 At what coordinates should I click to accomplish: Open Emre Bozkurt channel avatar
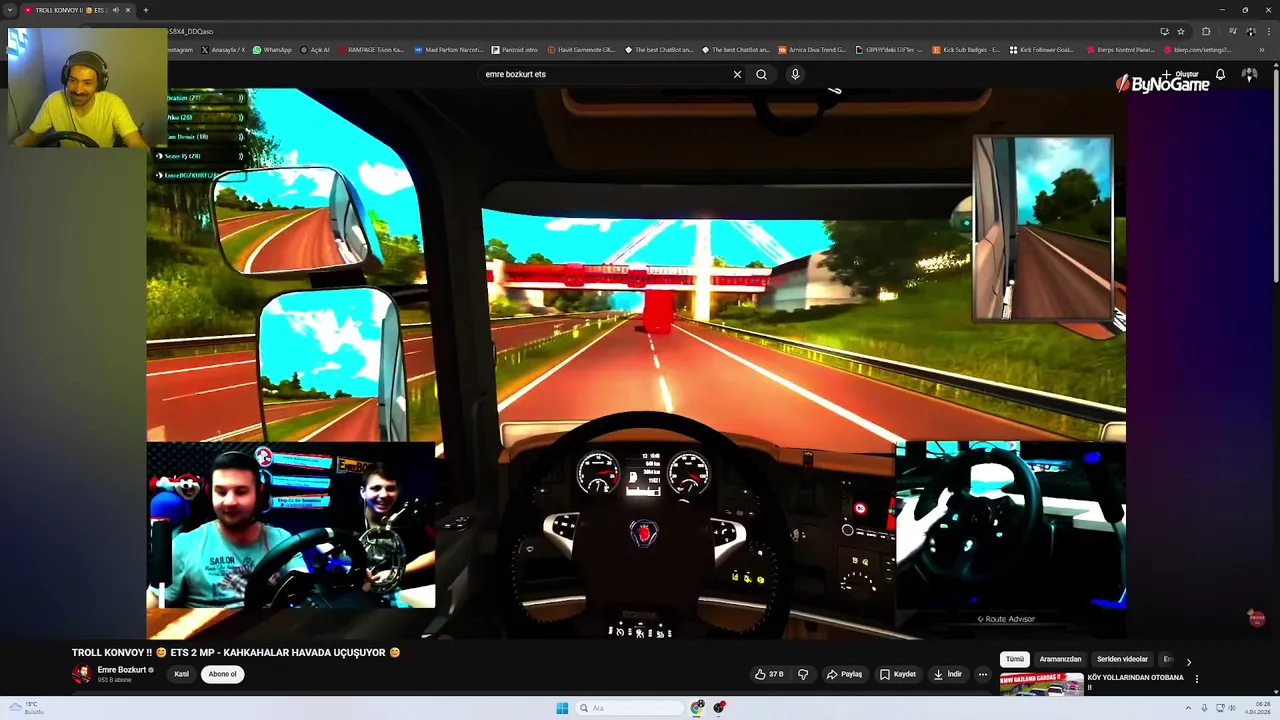tap(81, 674)
